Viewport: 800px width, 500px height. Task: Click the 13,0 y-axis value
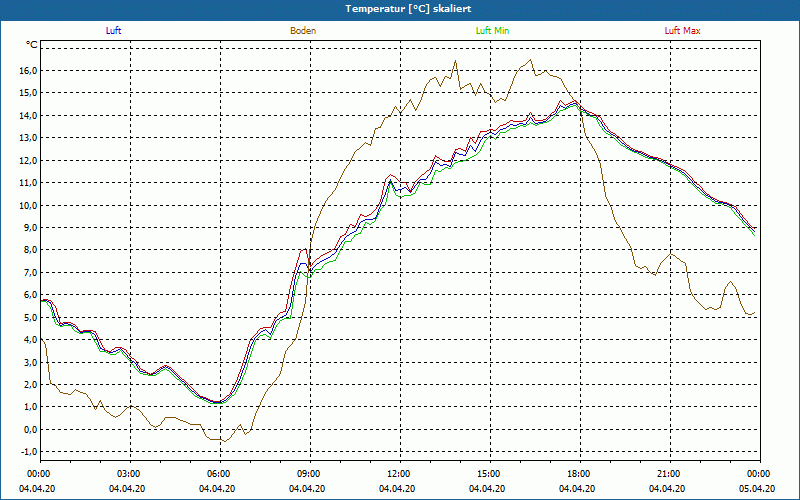coord(29,138)
